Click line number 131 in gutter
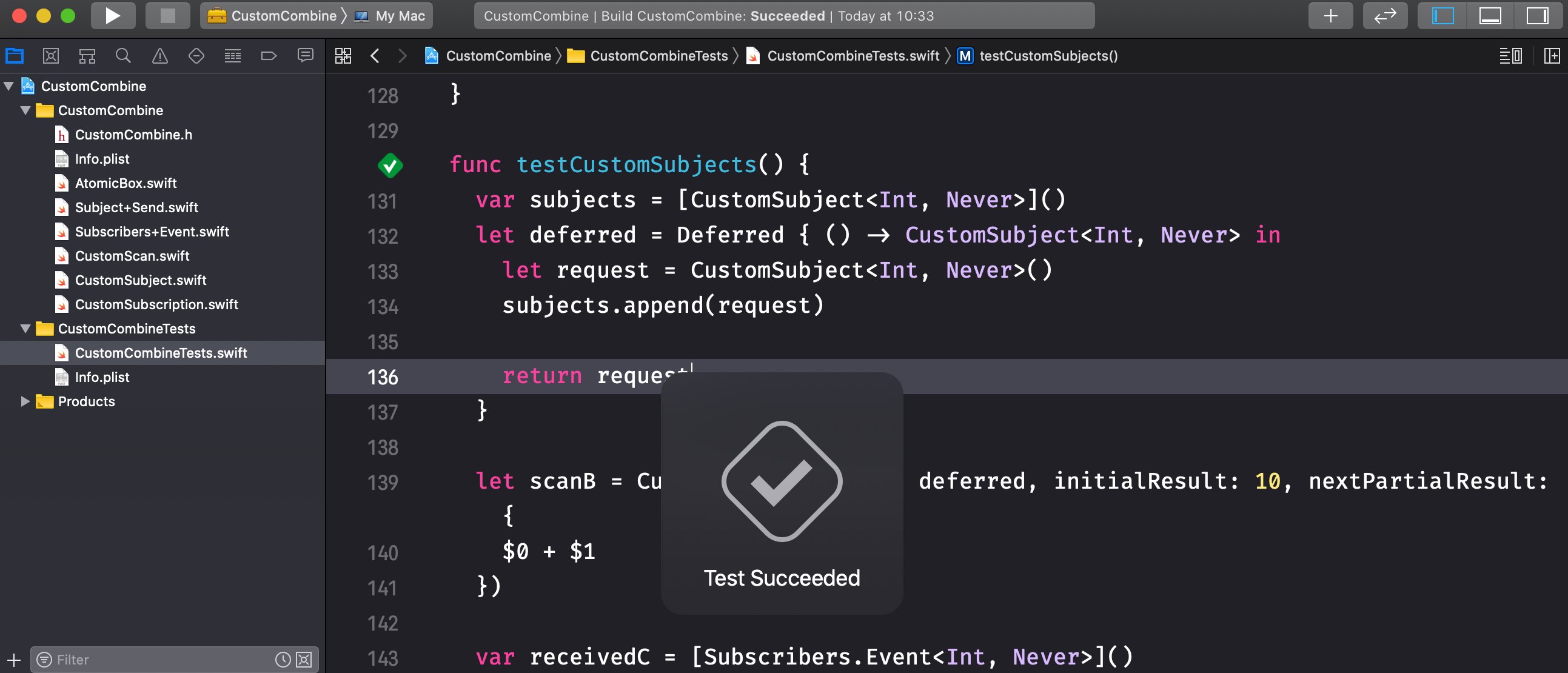 point(383,201)
